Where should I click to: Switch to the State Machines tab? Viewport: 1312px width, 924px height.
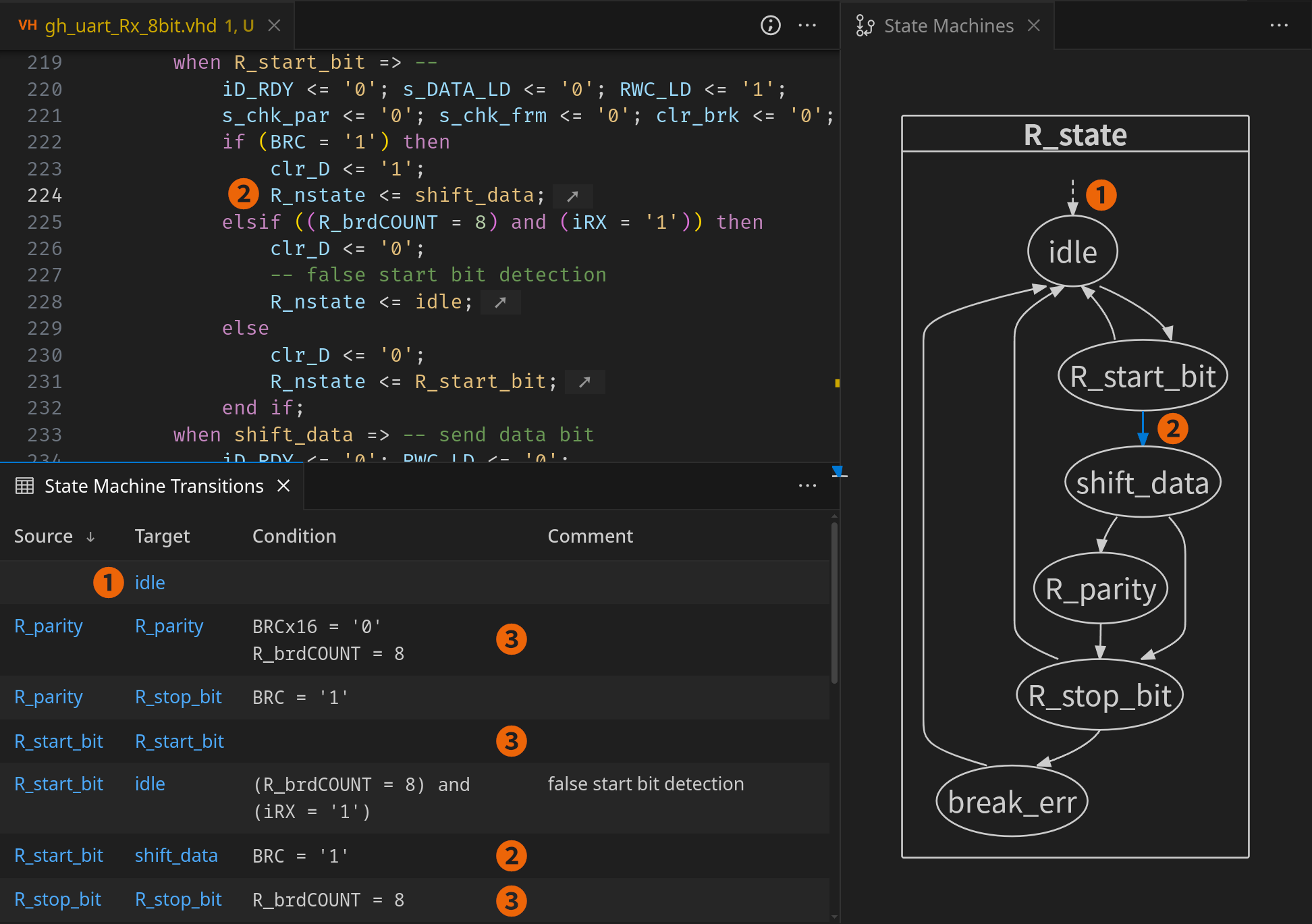pos(948,26)
